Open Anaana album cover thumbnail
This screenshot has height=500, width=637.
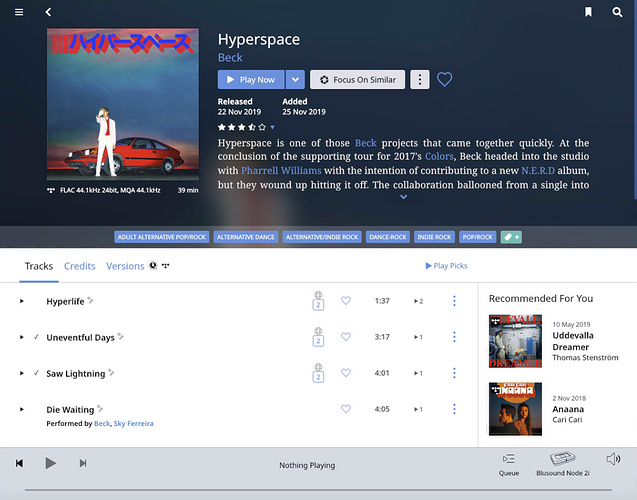click(515, 409)
